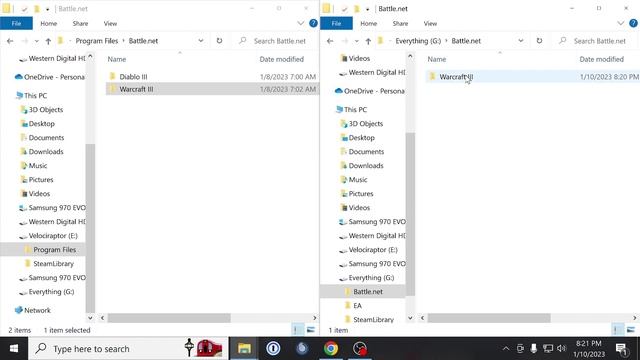The height and width of the screenshot is (360, 640).
Task: Open Home tab in right Explorer window
Action: click(369, 24)
